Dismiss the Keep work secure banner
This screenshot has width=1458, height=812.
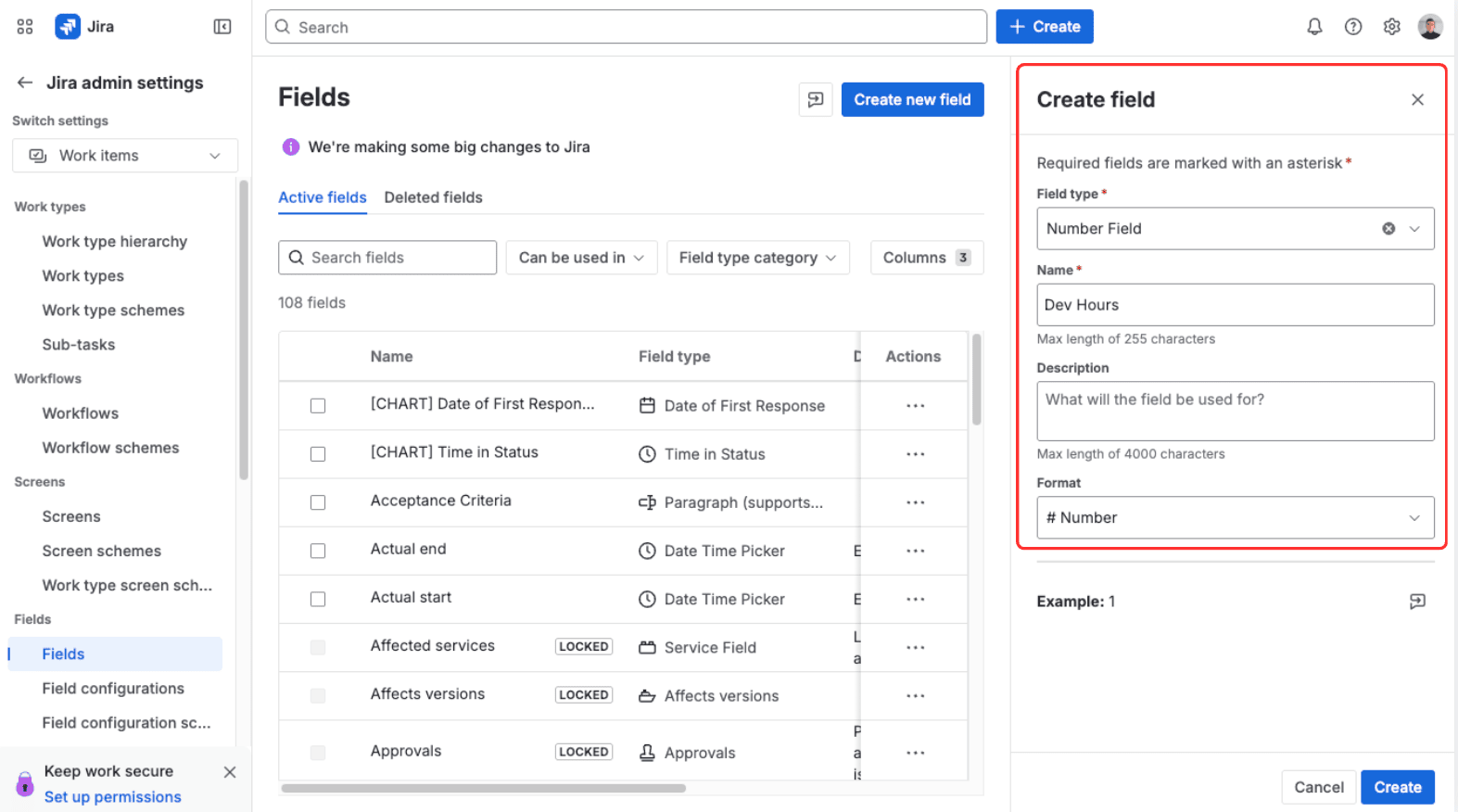(230, 772)
